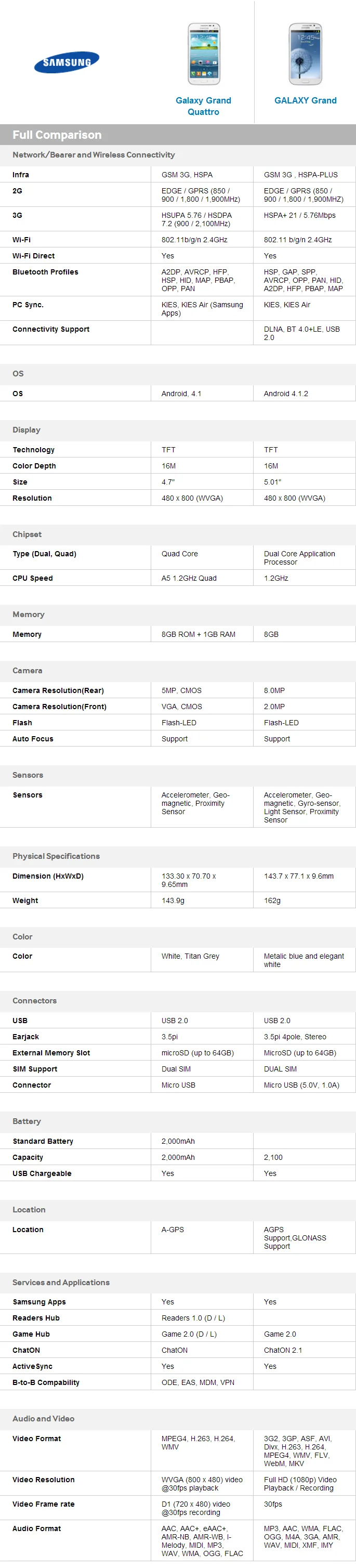
Task: Select the 4.7" size value
Action: (x=168, y=482)
